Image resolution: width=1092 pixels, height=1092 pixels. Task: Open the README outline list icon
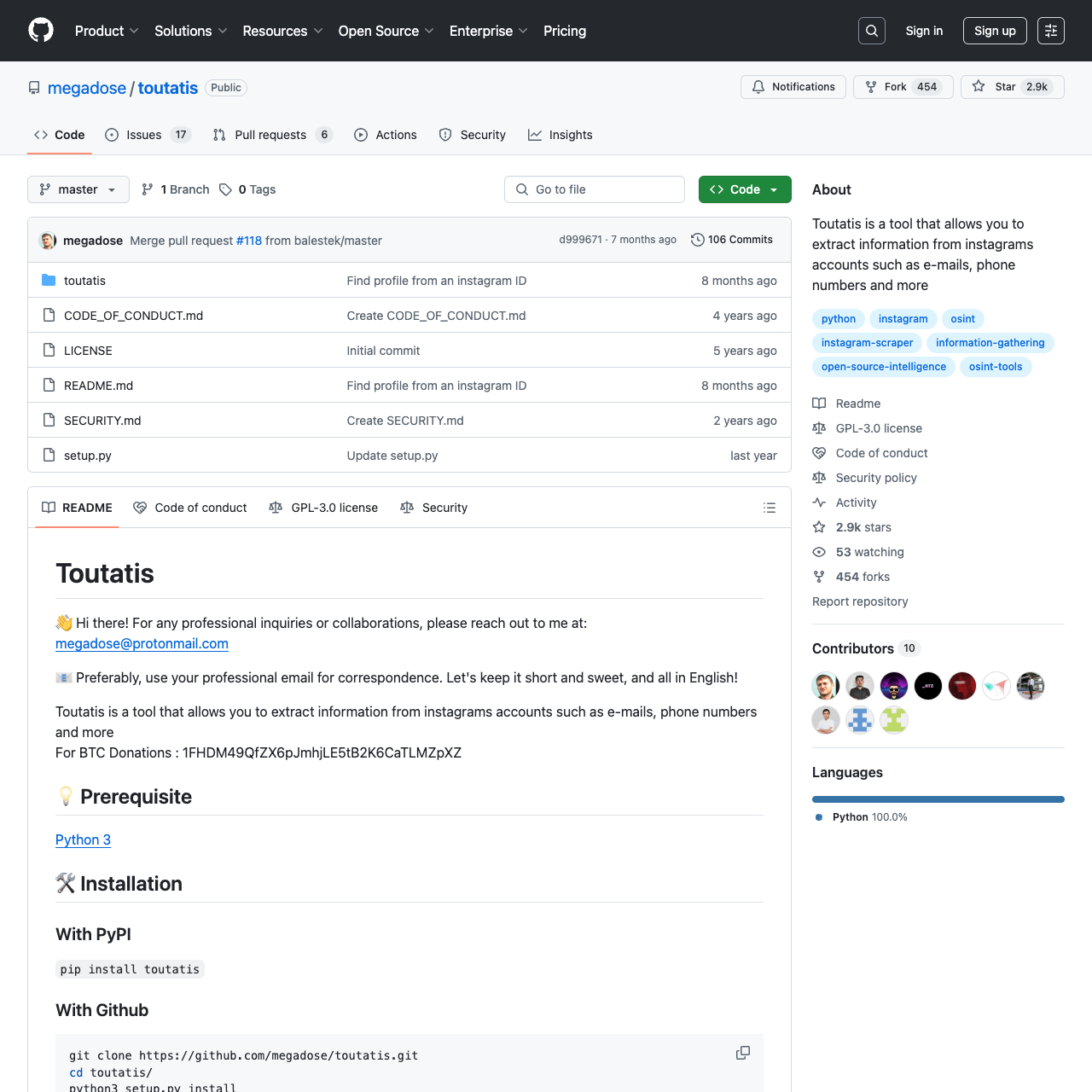click(770, 508)
